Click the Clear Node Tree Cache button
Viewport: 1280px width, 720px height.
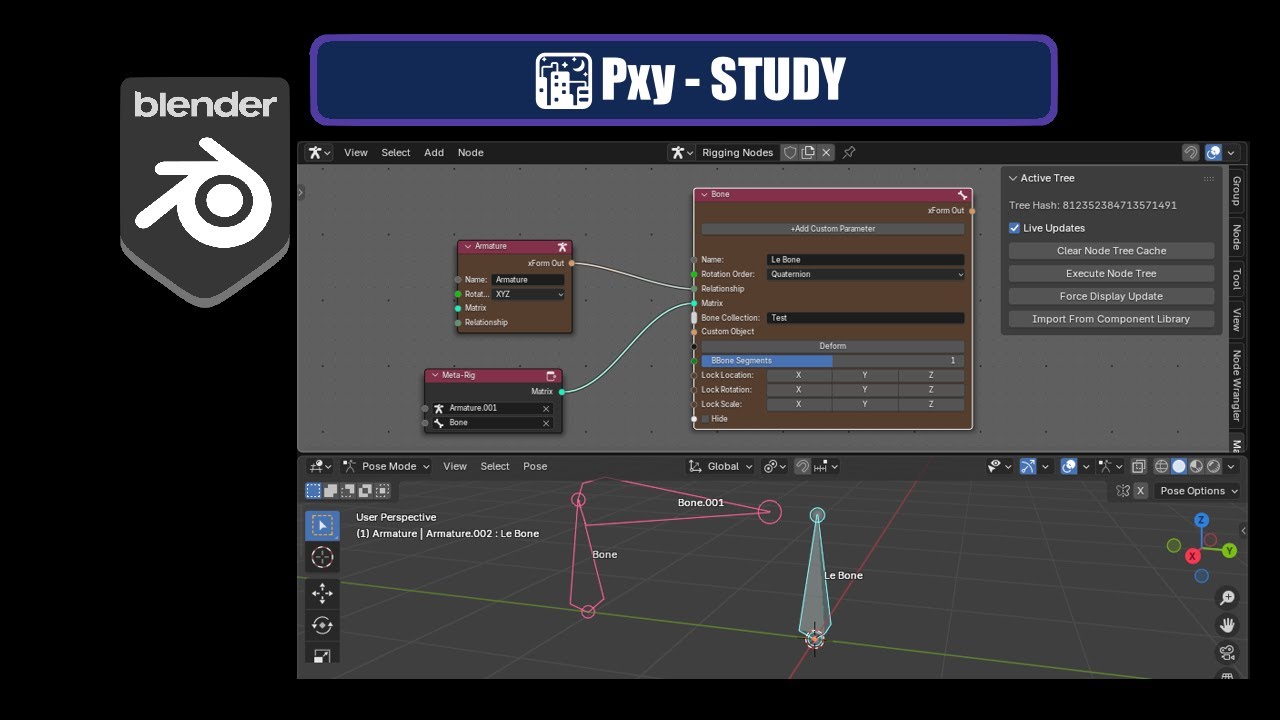tap(1111, 251)
